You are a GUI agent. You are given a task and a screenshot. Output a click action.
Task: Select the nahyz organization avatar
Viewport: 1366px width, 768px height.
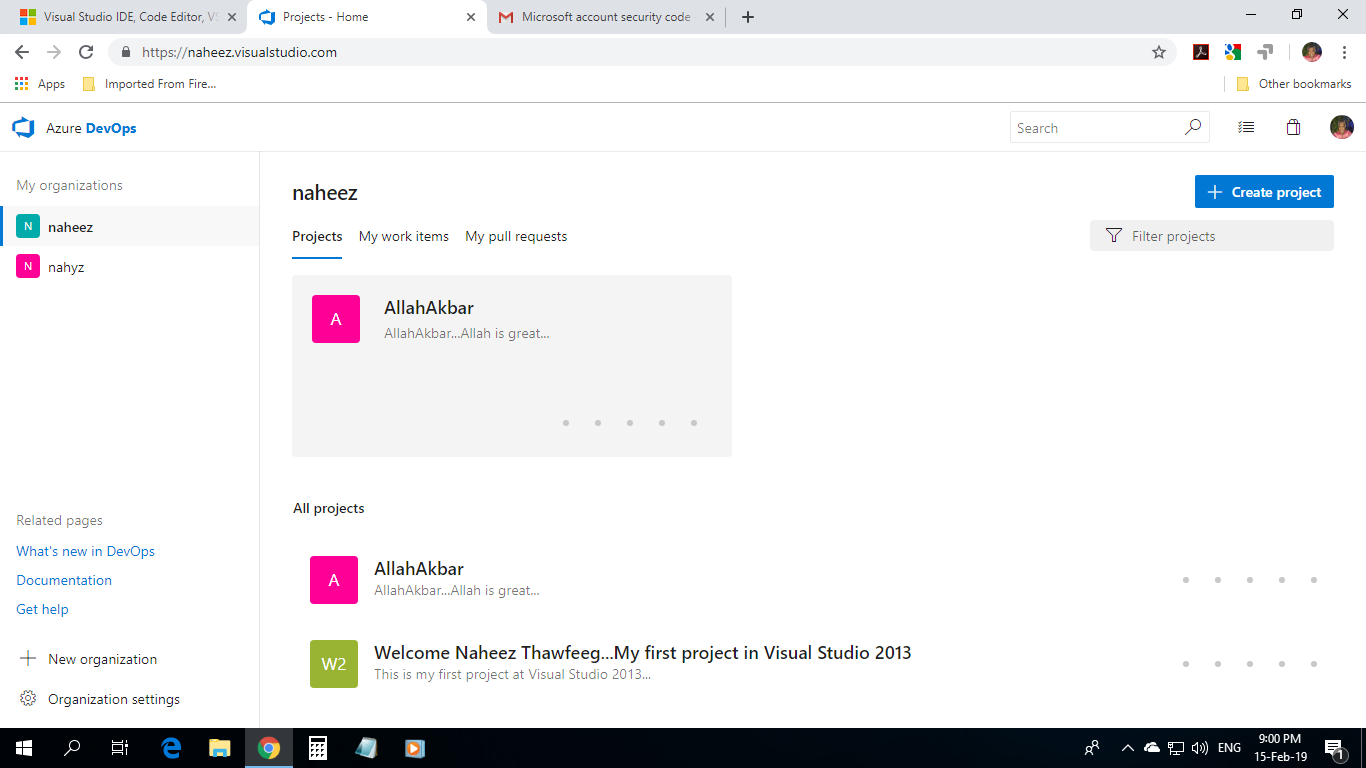tap(28, 267)
